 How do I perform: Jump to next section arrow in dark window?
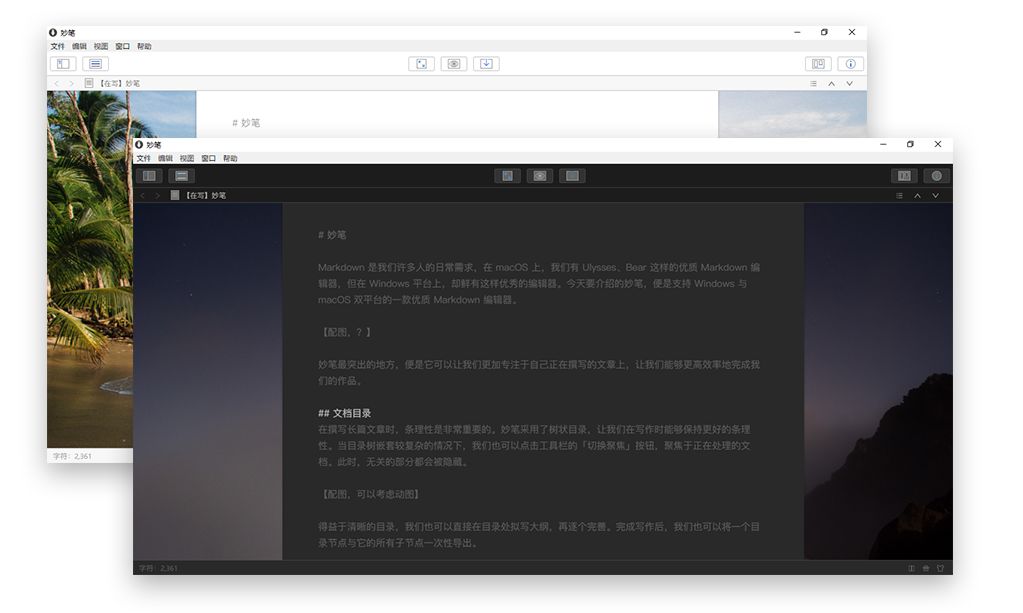coord(936,196)
